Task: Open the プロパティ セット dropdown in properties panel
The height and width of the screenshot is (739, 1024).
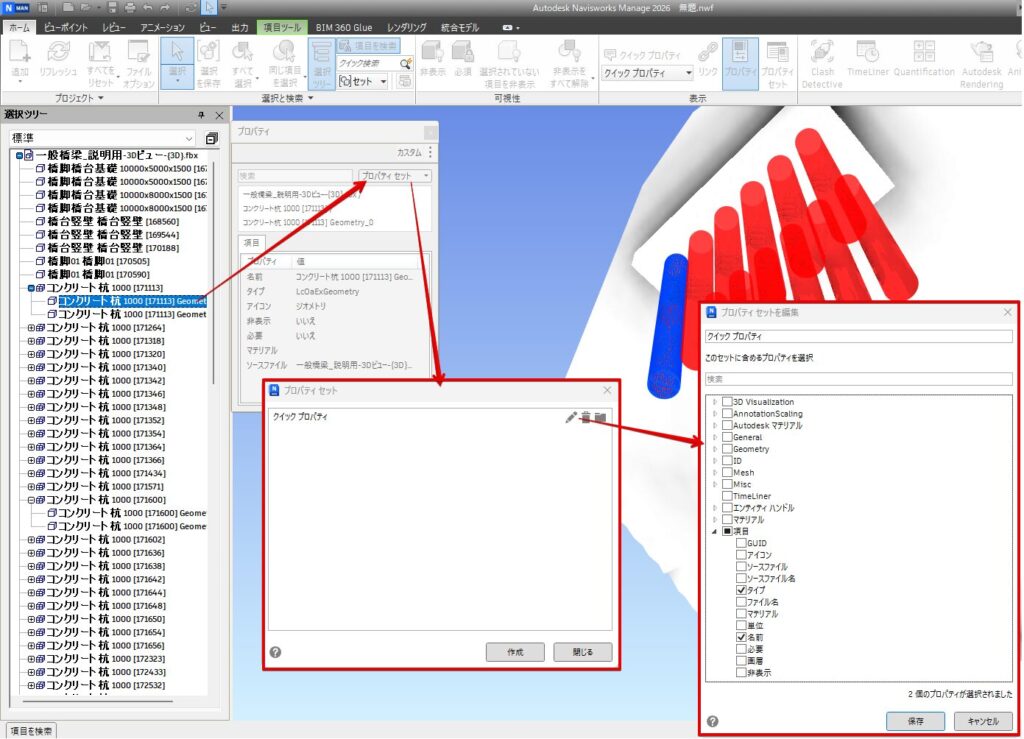Action: tap(395, 176)
